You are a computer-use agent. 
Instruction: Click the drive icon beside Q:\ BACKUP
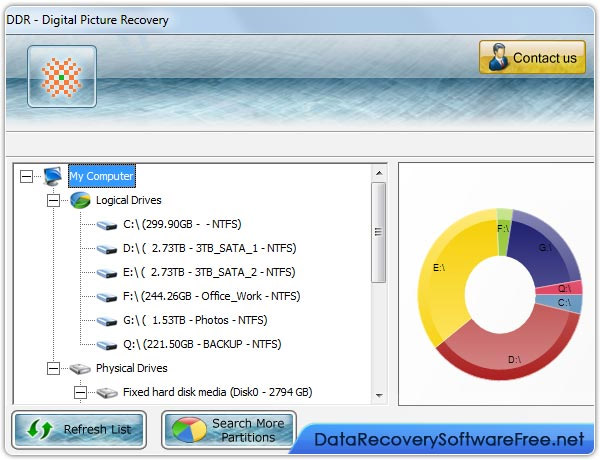click(x=107, y=345)
